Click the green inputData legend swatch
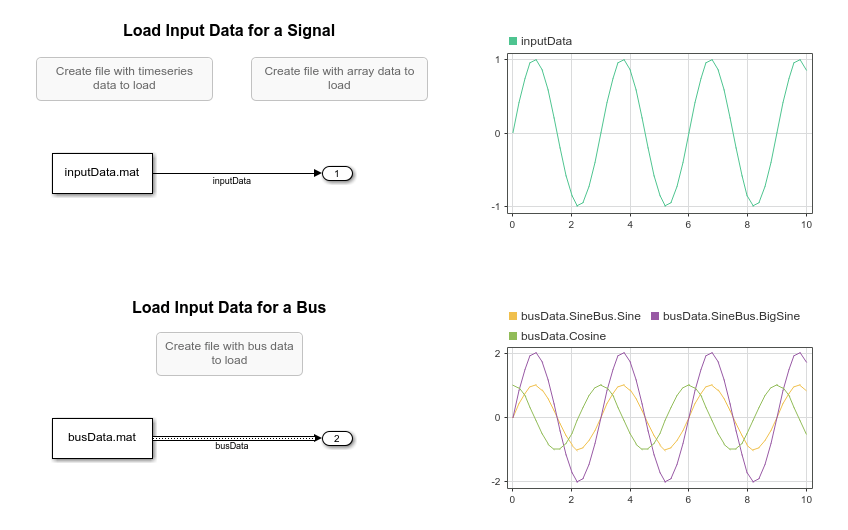The height and width of the screenshot is (530, 848). tap(513, 41)
